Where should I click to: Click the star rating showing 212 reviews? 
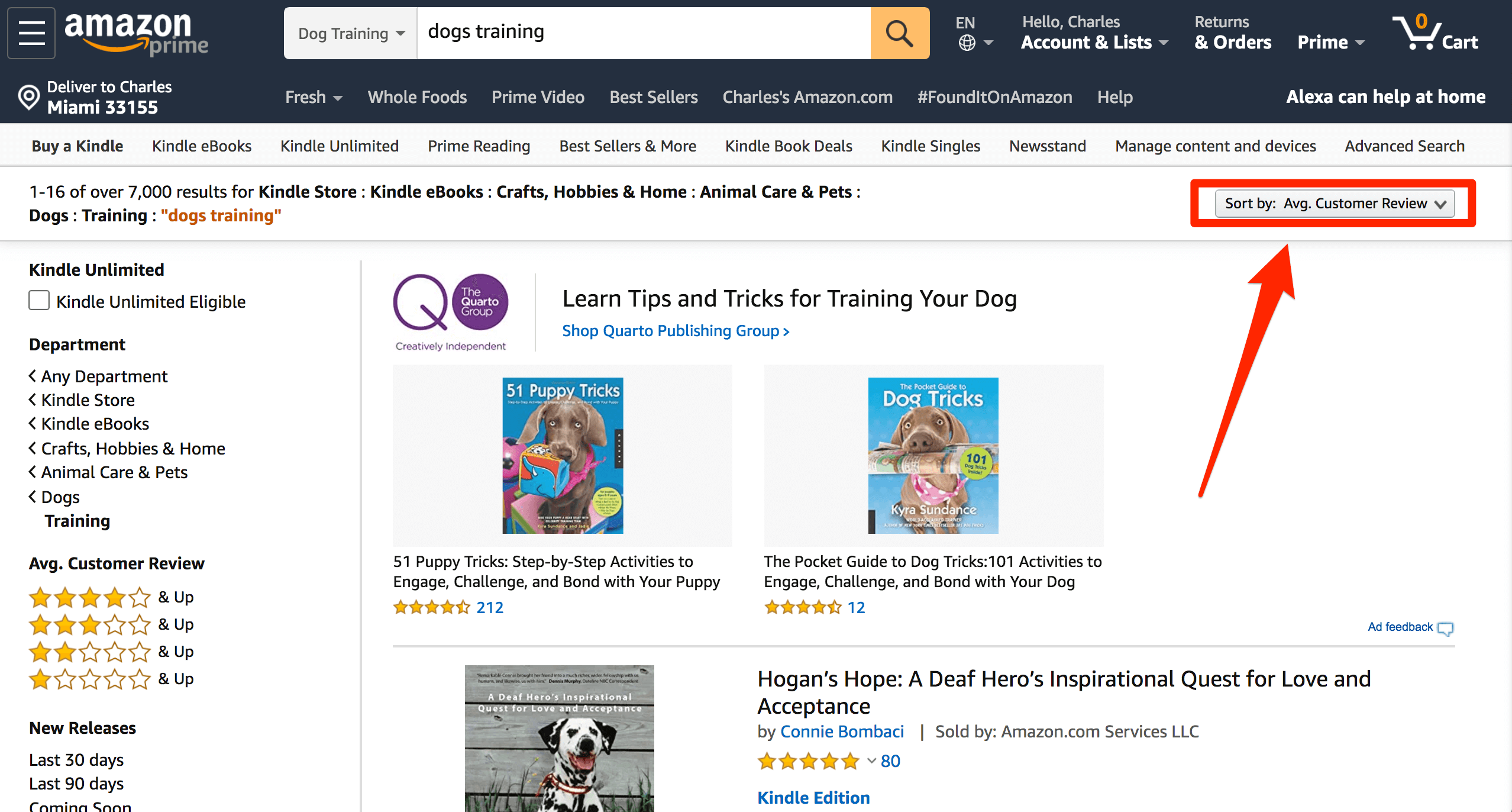(x=432, y=607)
